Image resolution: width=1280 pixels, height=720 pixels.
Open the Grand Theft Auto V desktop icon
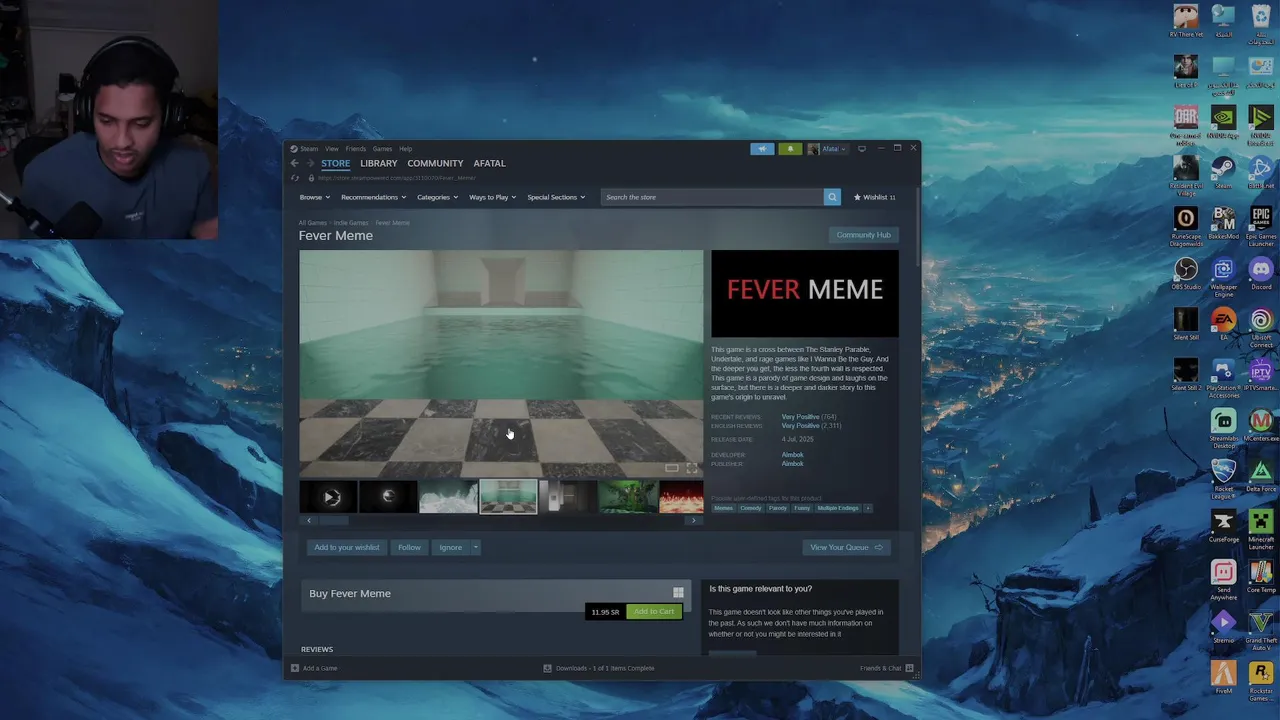pyautogui.click(x=1261, y=631)
